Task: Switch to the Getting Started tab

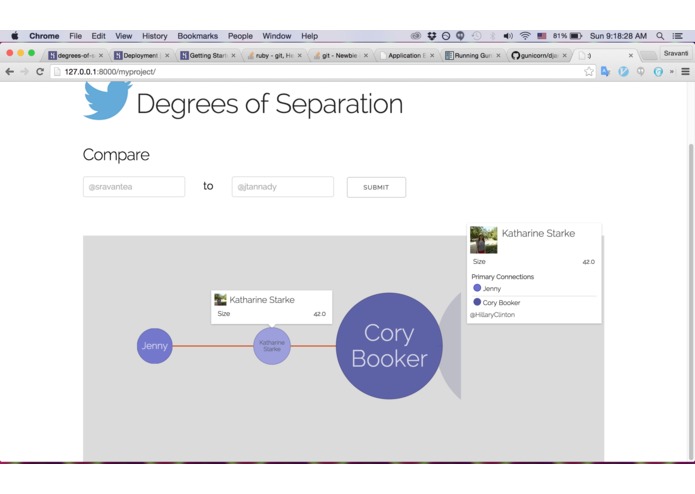Action: (x=207, y=55)
